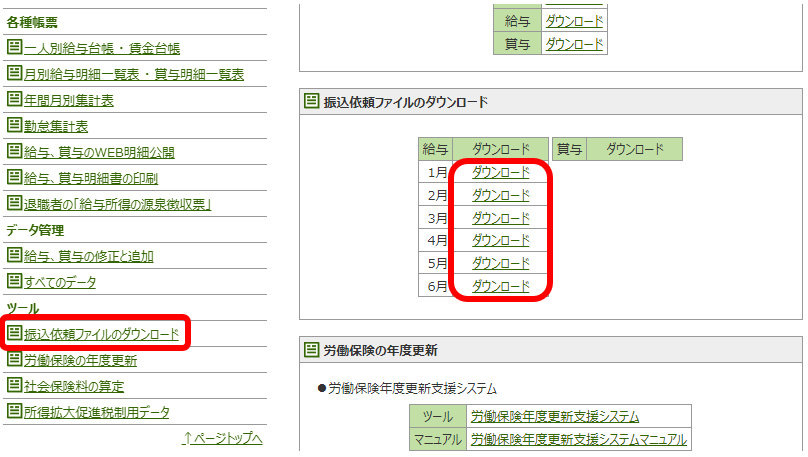
Task: Click the icon beside 年間月別集計表
Action: tap(14, 99)
